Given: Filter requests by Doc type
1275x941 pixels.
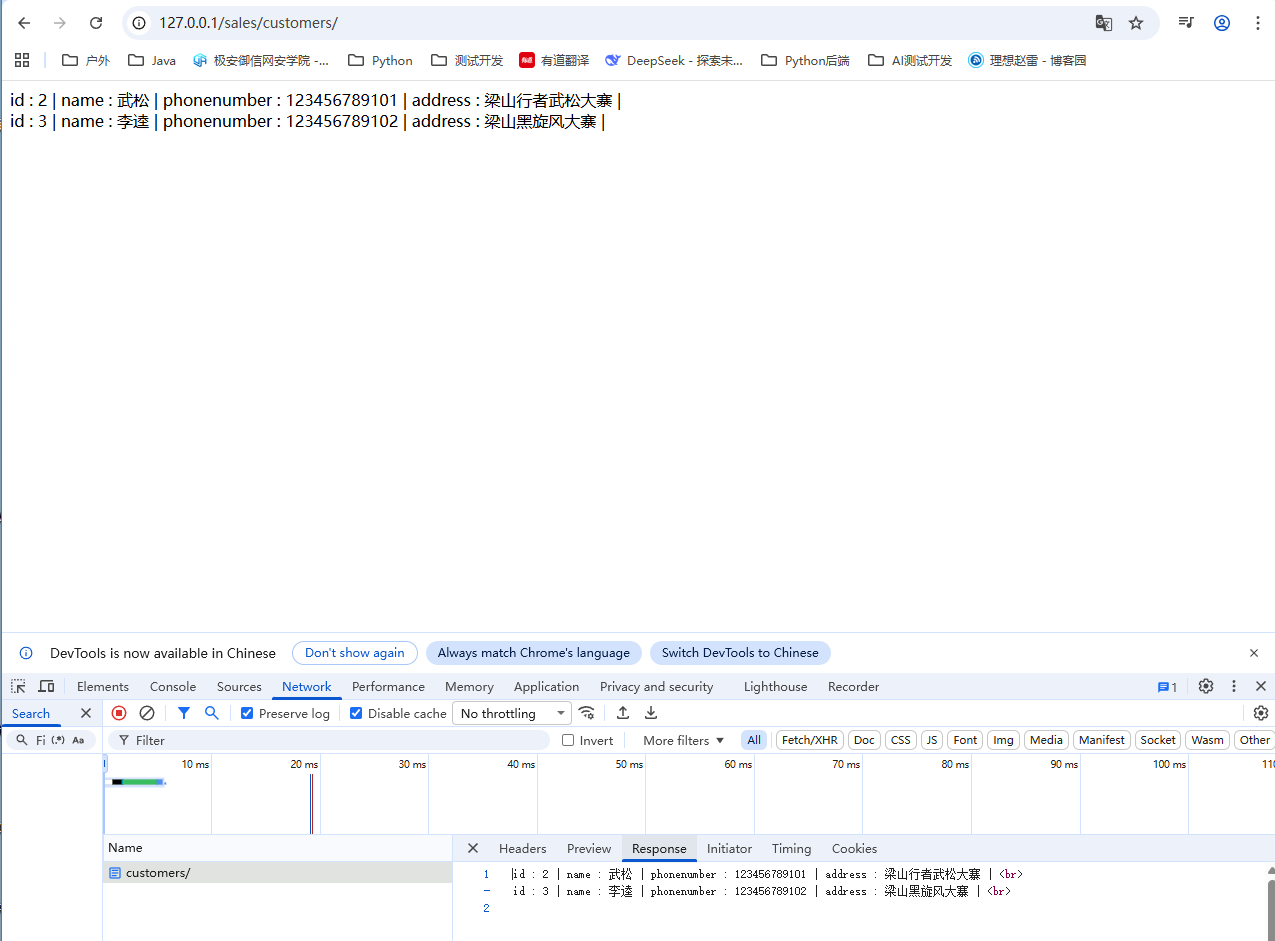Looking at the screenshot, I should [864, 740].
